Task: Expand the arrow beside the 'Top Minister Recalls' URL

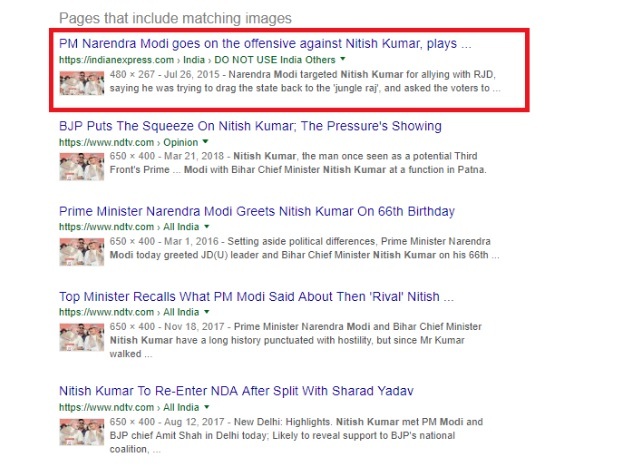Action: click(207, 312)
